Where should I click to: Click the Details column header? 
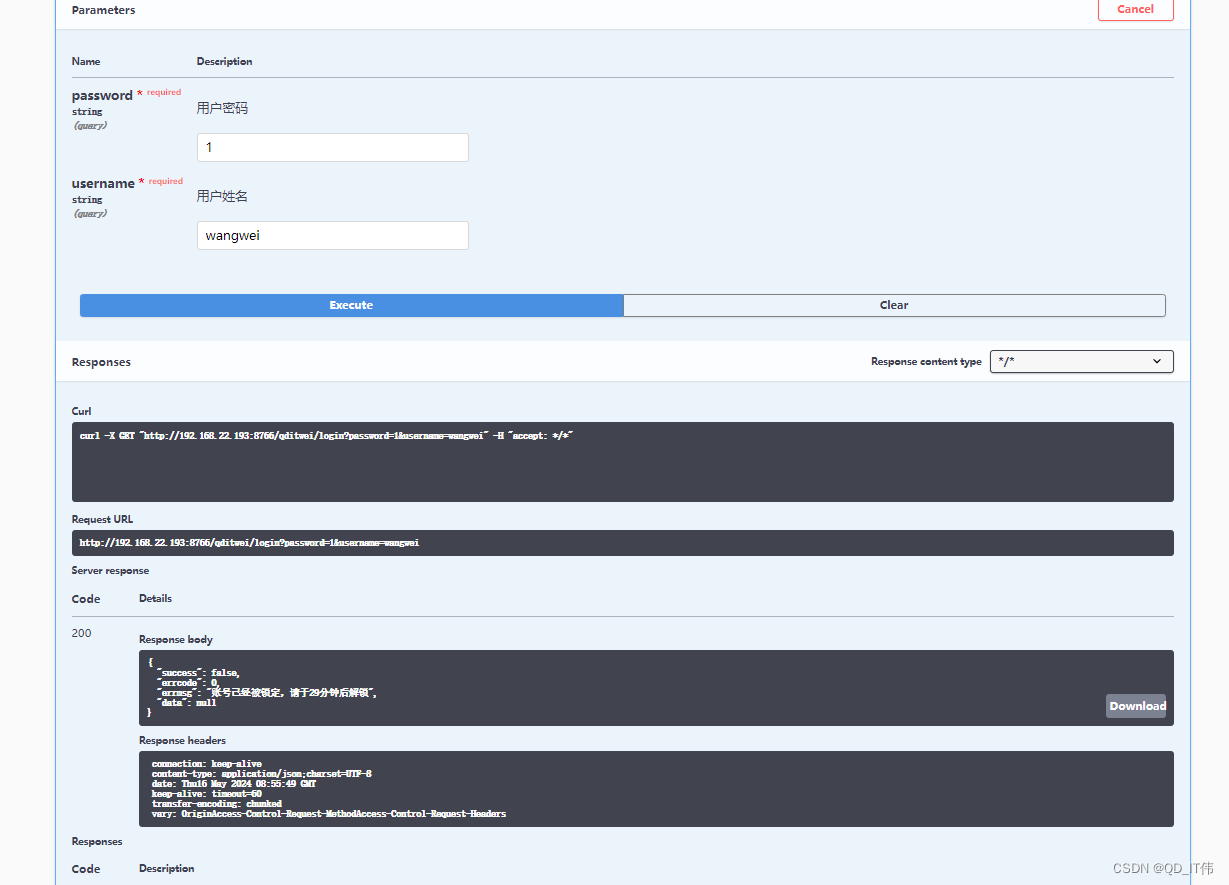[x=155, y=599]
